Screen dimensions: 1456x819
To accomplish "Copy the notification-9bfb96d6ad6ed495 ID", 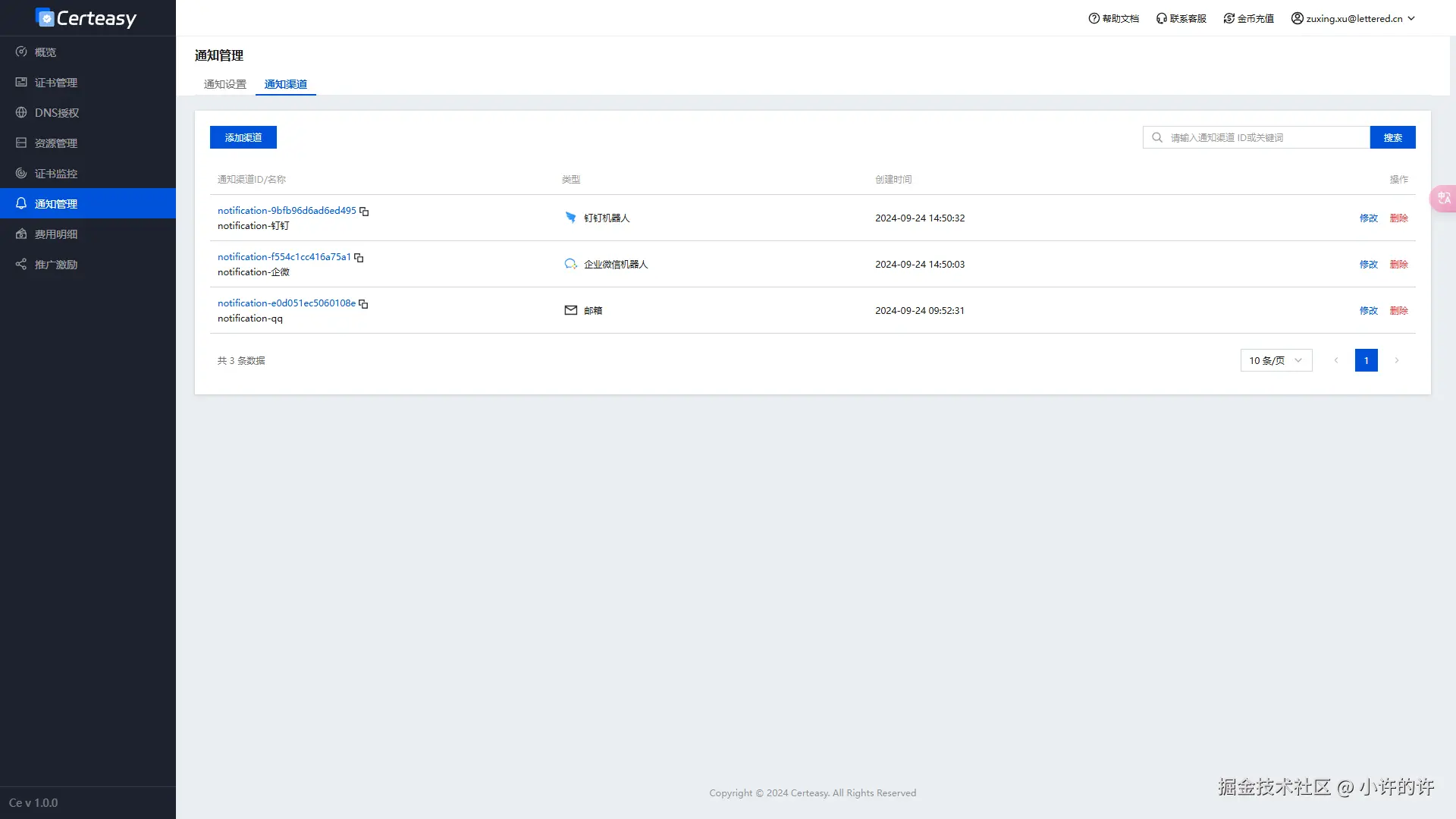I will 364,212.
